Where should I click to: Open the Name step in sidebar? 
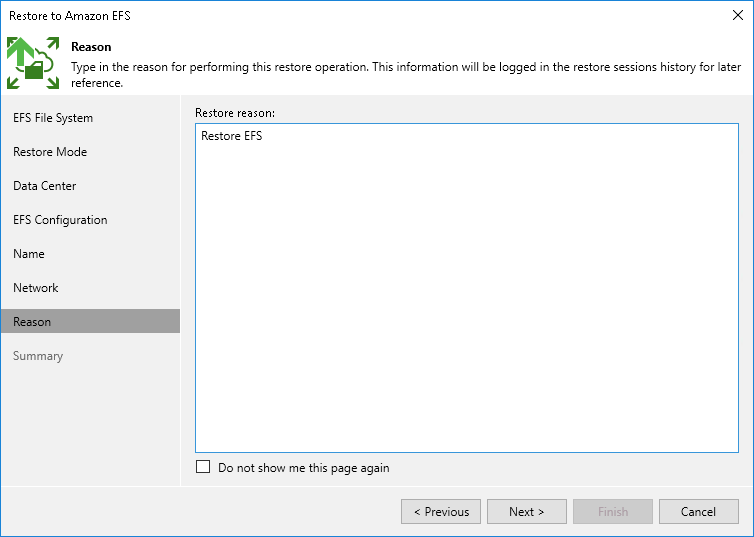[x=29, y=254]
